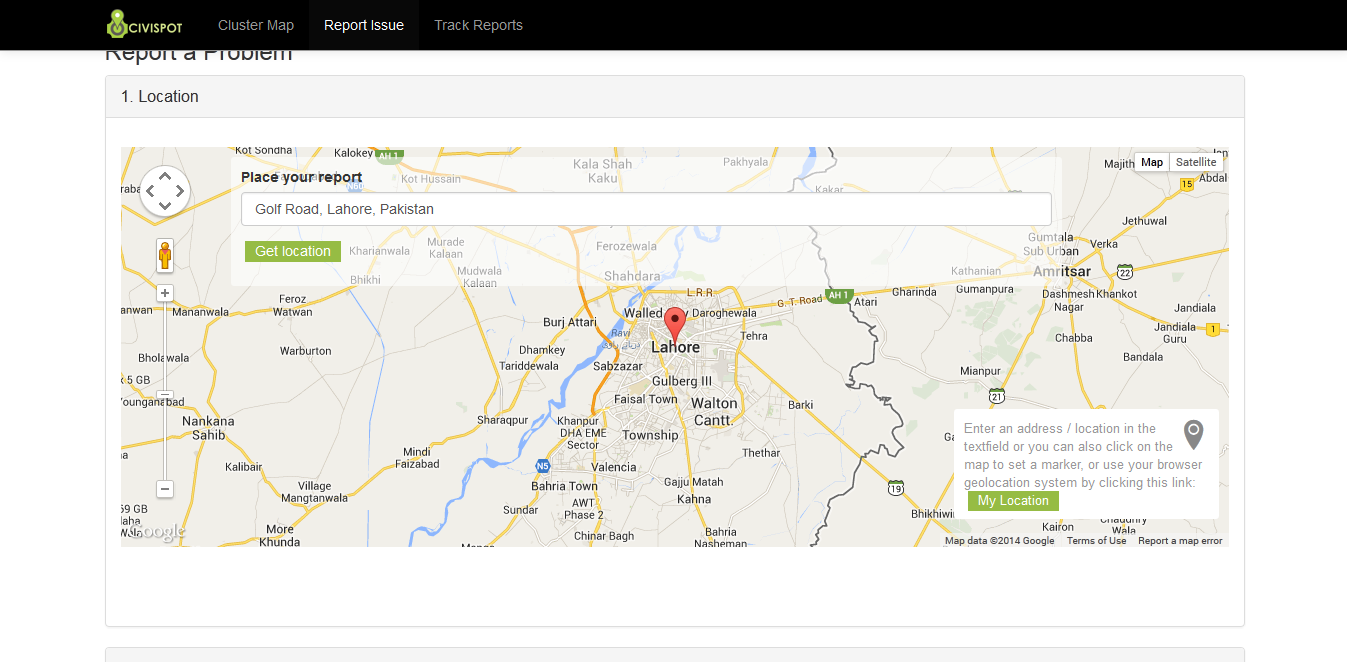The image size is (1347, 662).
Task: Click the Barki map label
Action: click(x=801, y=405)
